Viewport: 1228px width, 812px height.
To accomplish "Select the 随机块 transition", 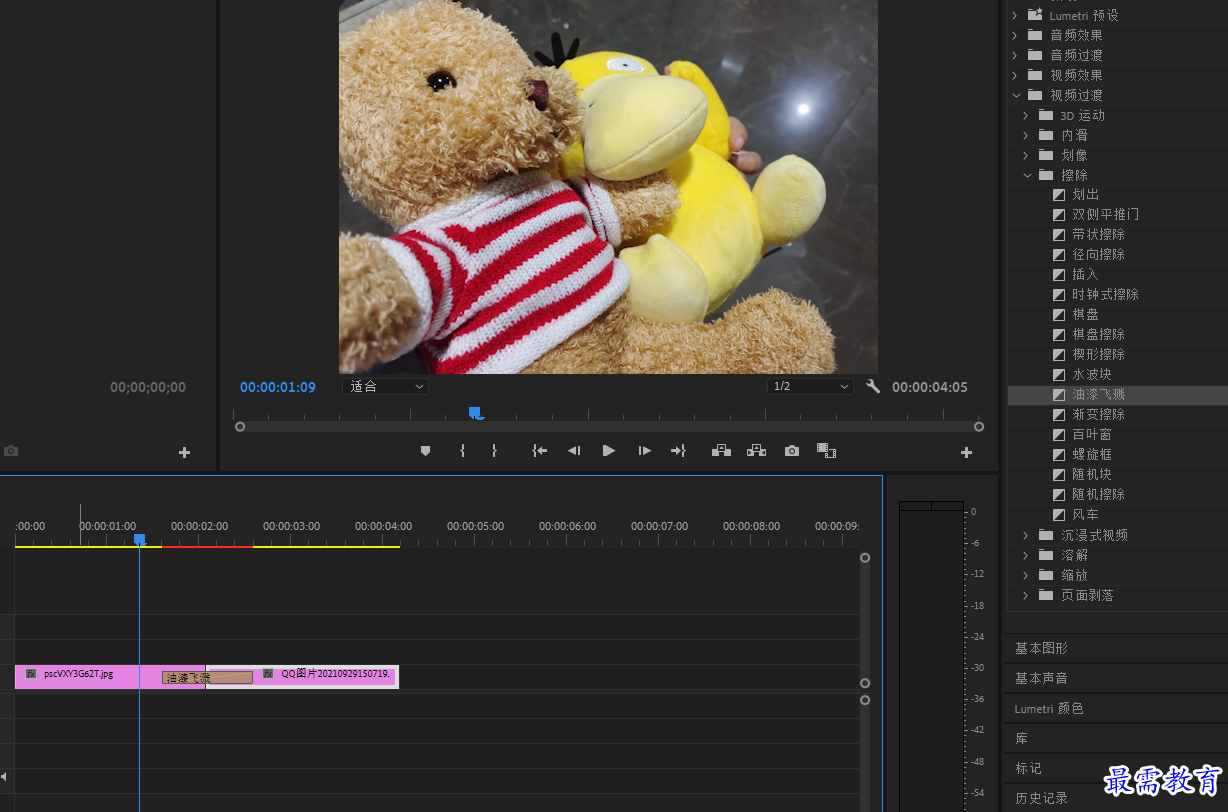I will click(x=1092, y=475).
